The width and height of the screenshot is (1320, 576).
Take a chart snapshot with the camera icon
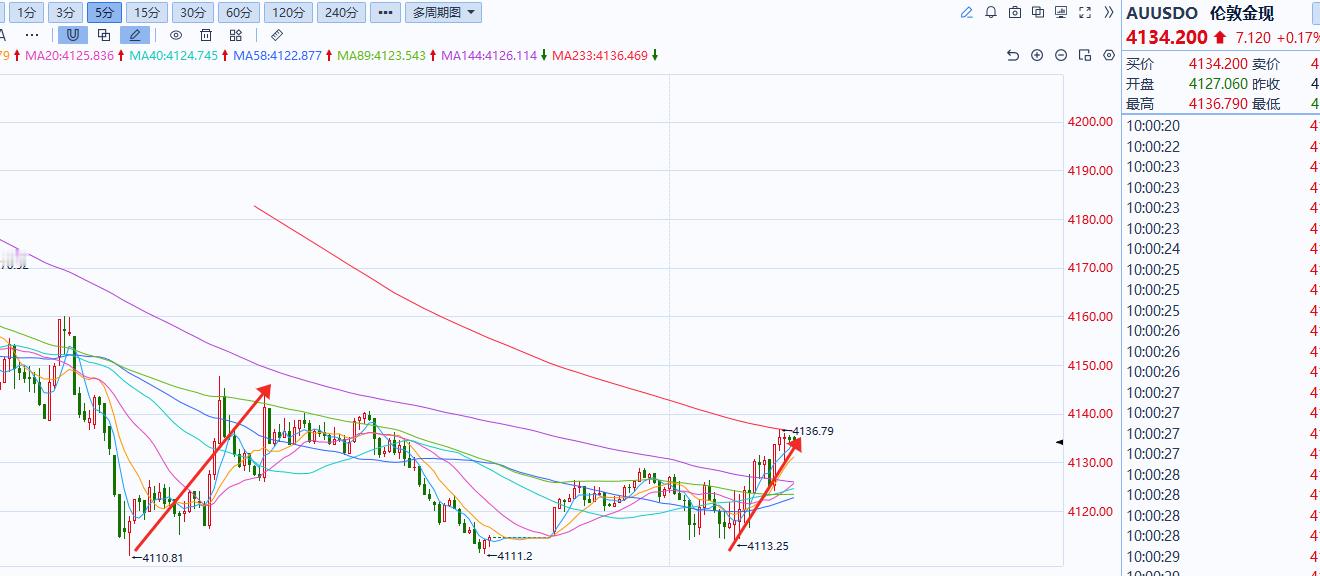coord(1015,13)
